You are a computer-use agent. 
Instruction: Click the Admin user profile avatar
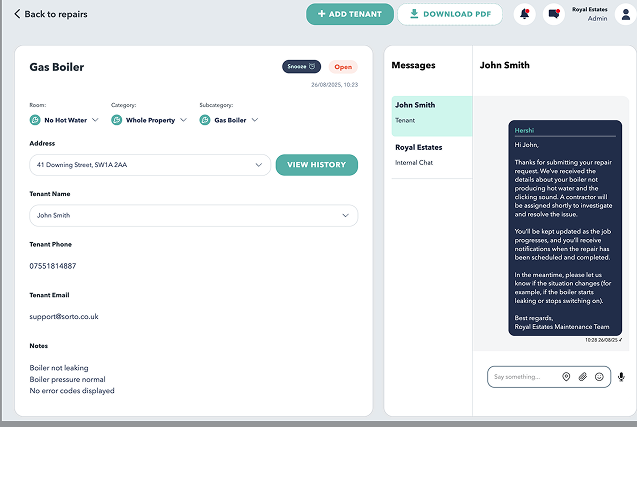pos(626,14)
